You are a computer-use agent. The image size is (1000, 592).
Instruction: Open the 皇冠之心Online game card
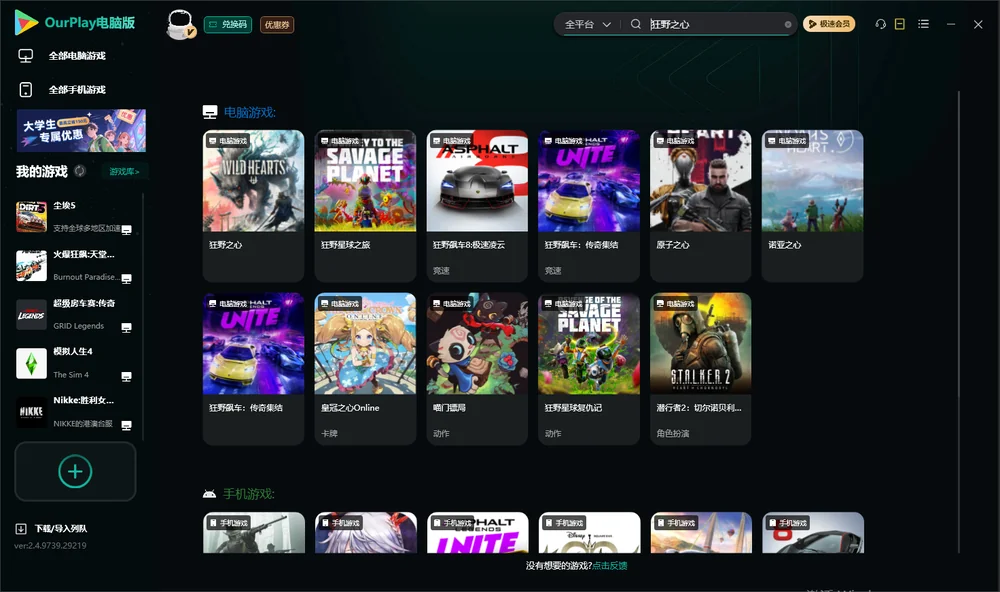tap(365, 369)
